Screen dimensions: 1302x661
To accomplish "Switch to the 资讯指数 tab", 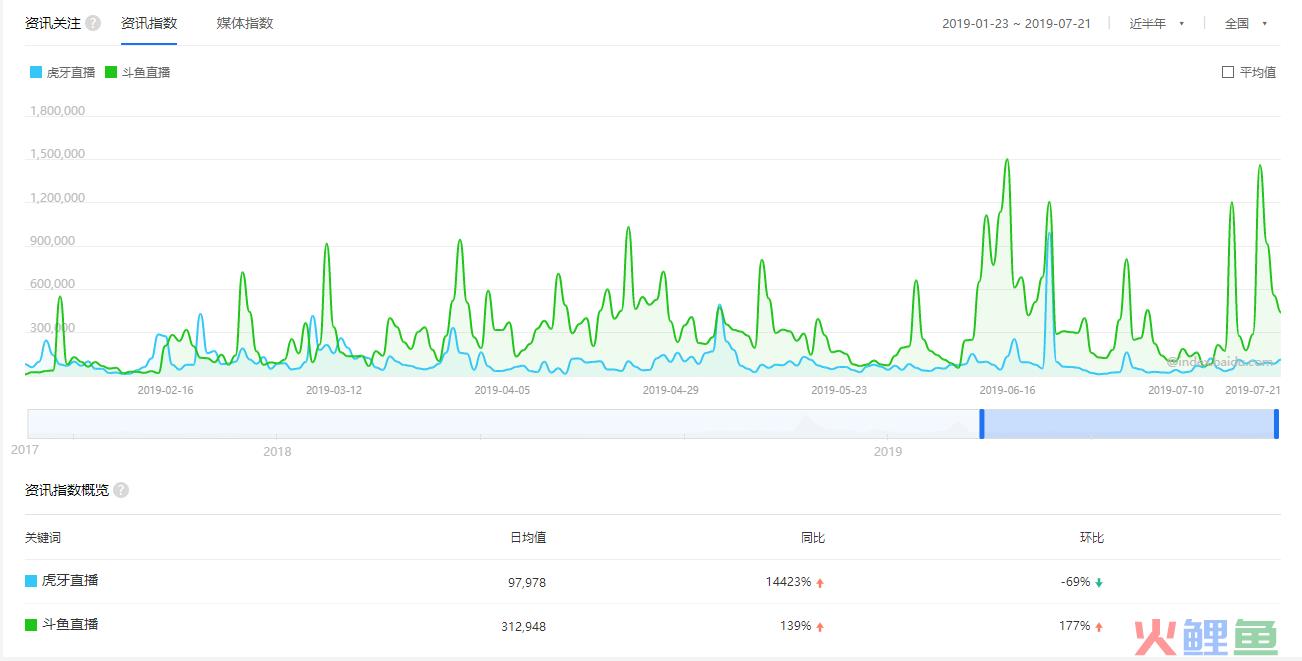I will click(x=149, y=23).
